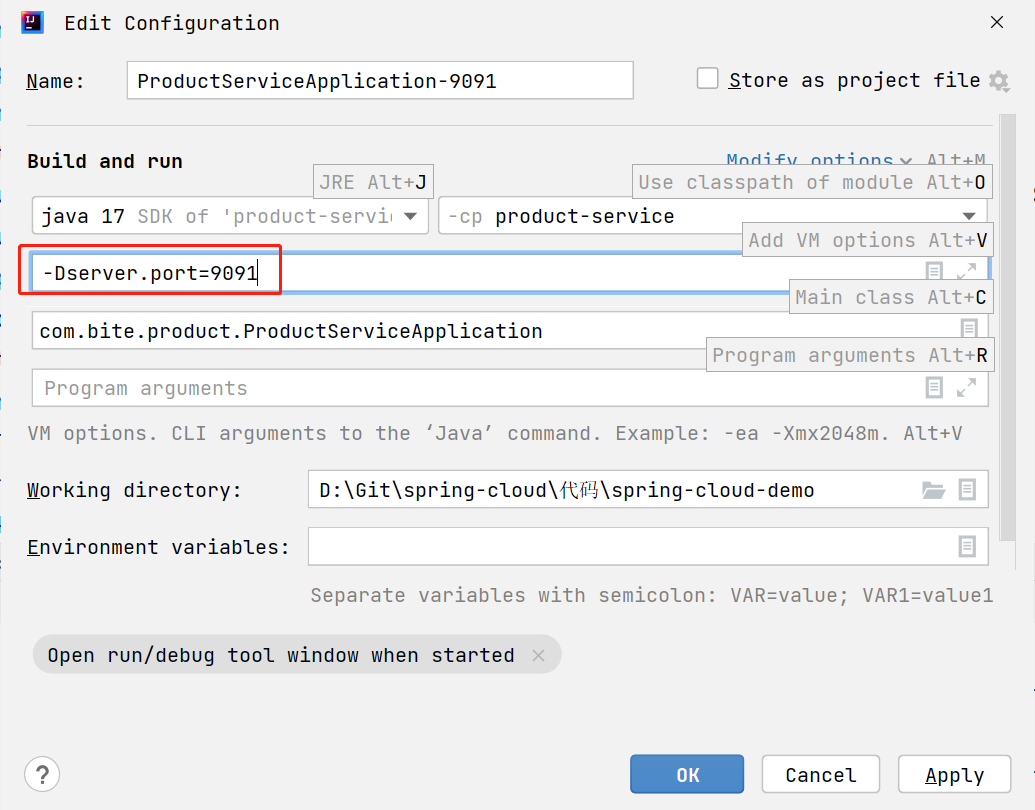Insert macro in Working directory field
1035x810 pixels.
967,490
